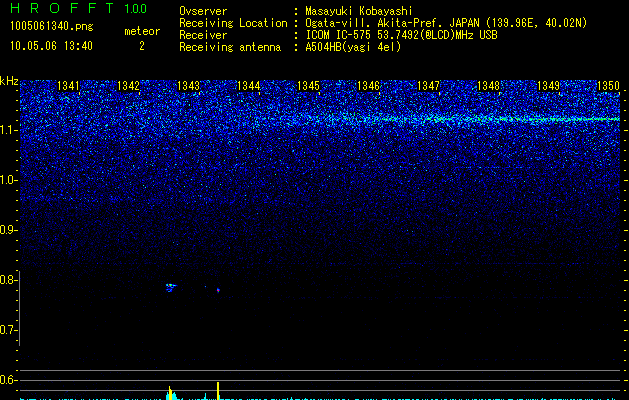629x400 pixels.
Task: Click the date stamp 10.05.06 13:40
Action: pyautogui.click(x=51, y=46)
